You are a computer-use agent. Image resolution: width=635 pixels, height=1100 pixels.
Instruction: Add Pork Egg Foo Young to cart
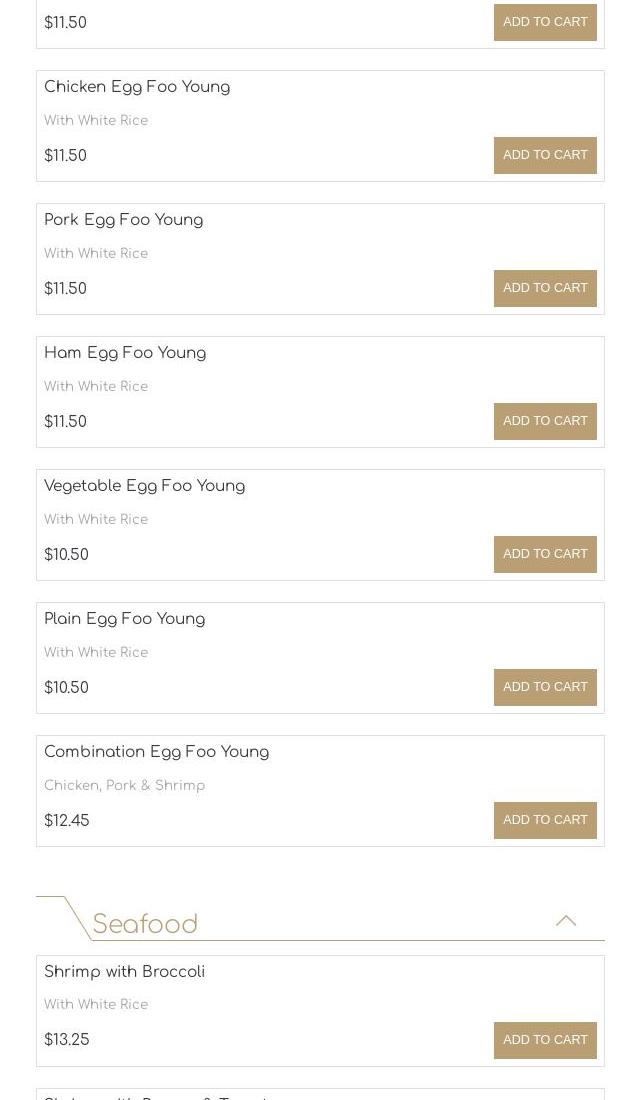point(545,288)
